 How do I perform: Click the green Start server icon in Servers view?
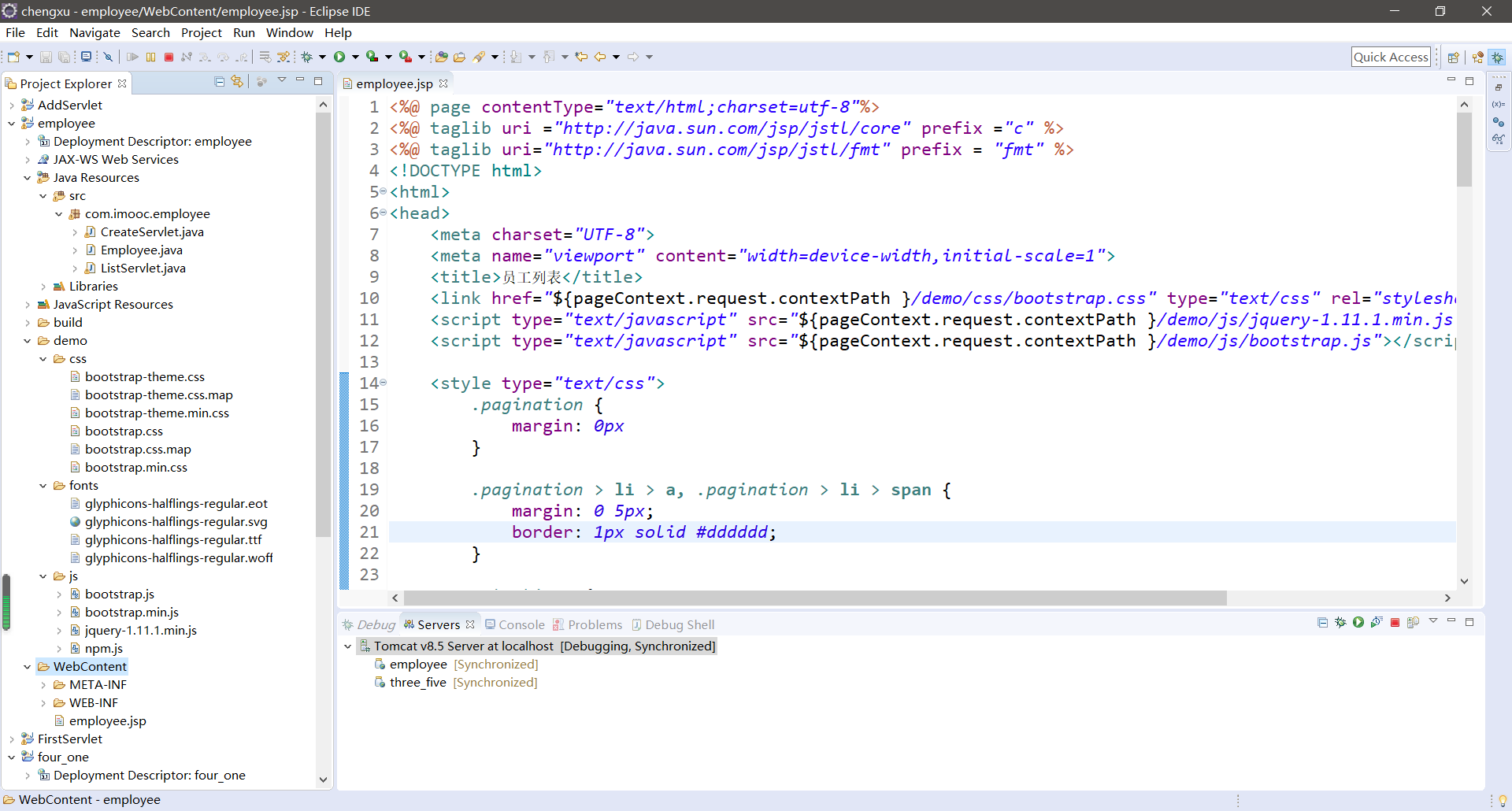coord(1358,622)
